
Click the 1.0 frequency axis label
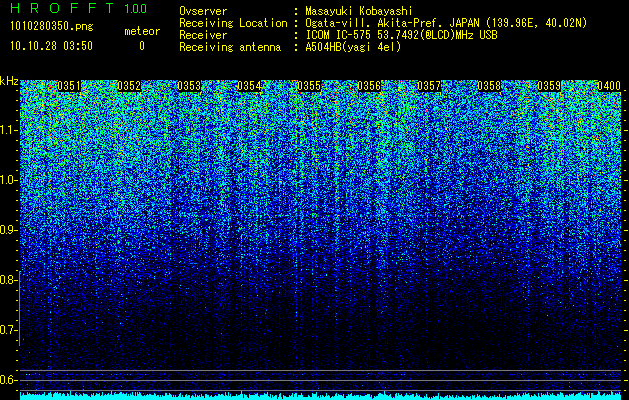7,180
